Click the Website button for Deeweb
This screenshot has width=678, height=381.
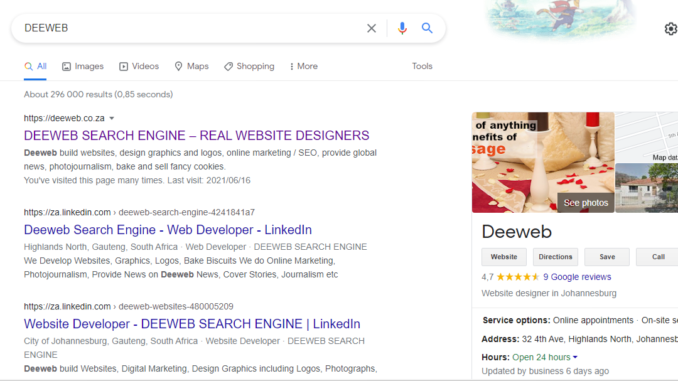click(x=504, y=257)
